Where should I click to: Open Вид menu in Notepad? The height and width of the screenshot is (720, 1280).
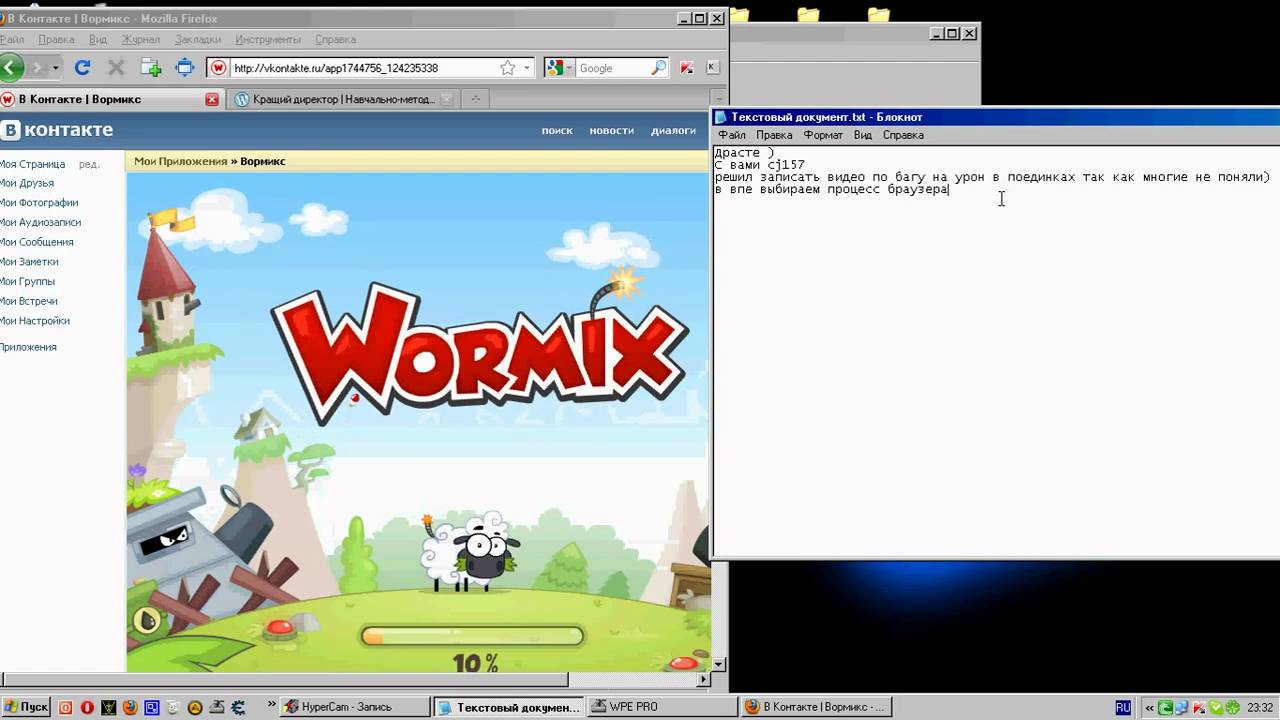863,135
